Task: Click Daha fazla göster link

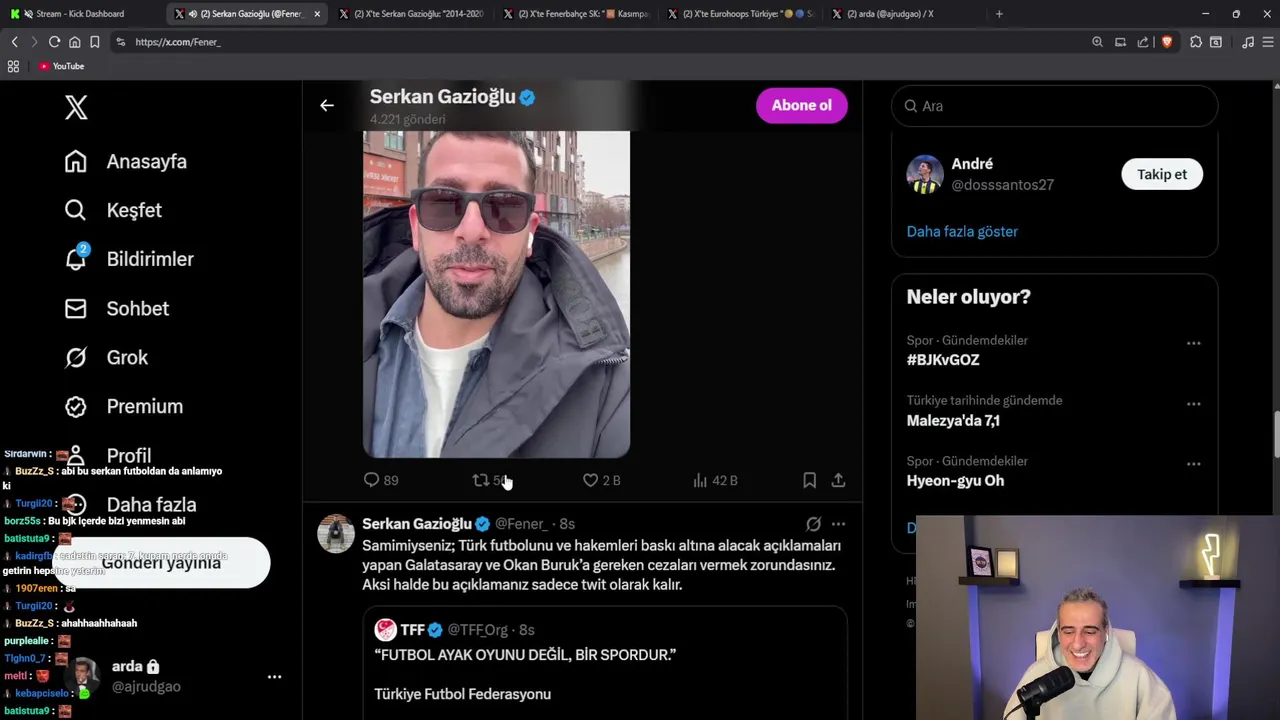Action: click(962, 231)
